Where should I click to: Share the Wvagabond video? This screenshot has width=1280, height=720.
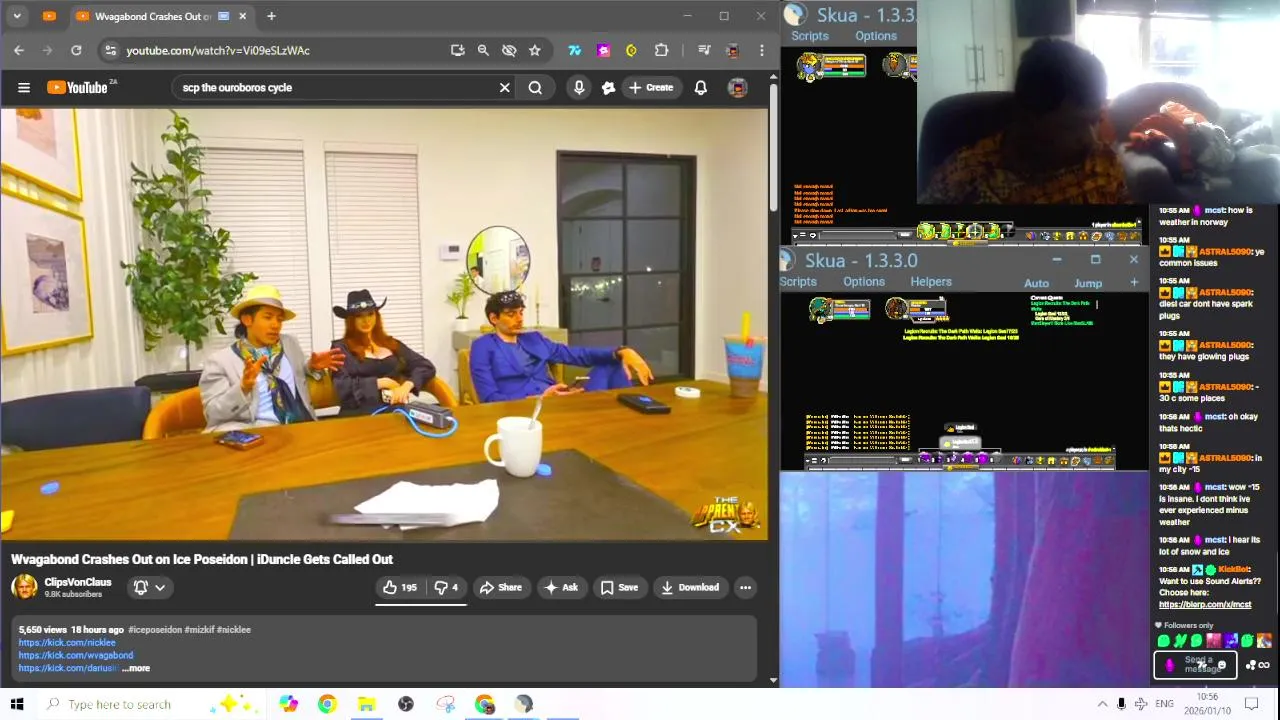point(500,588)
